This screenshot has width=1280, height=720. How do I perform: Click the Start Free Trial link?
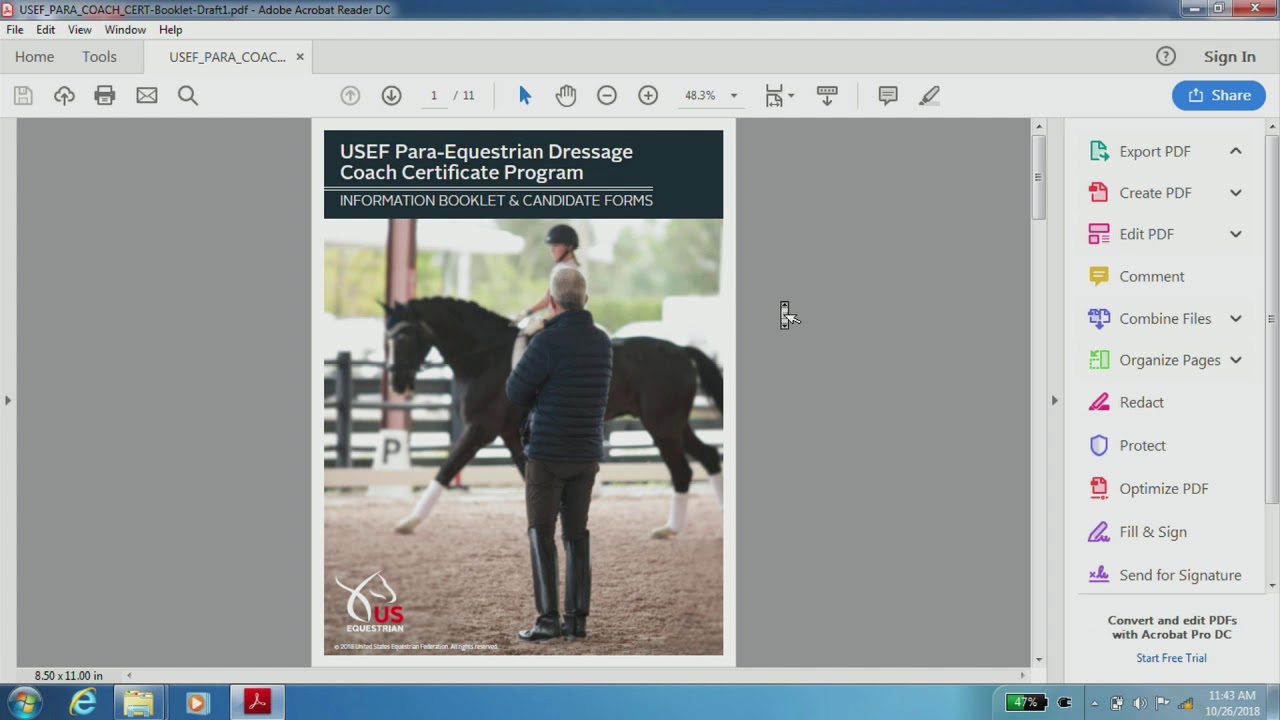[1171, 658]
